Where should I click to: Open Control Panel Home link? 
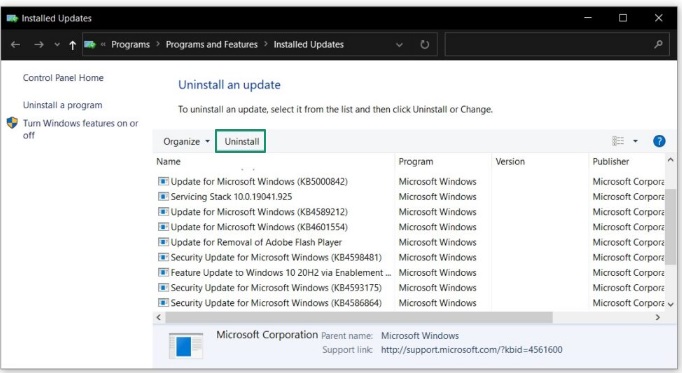(63, 78)
